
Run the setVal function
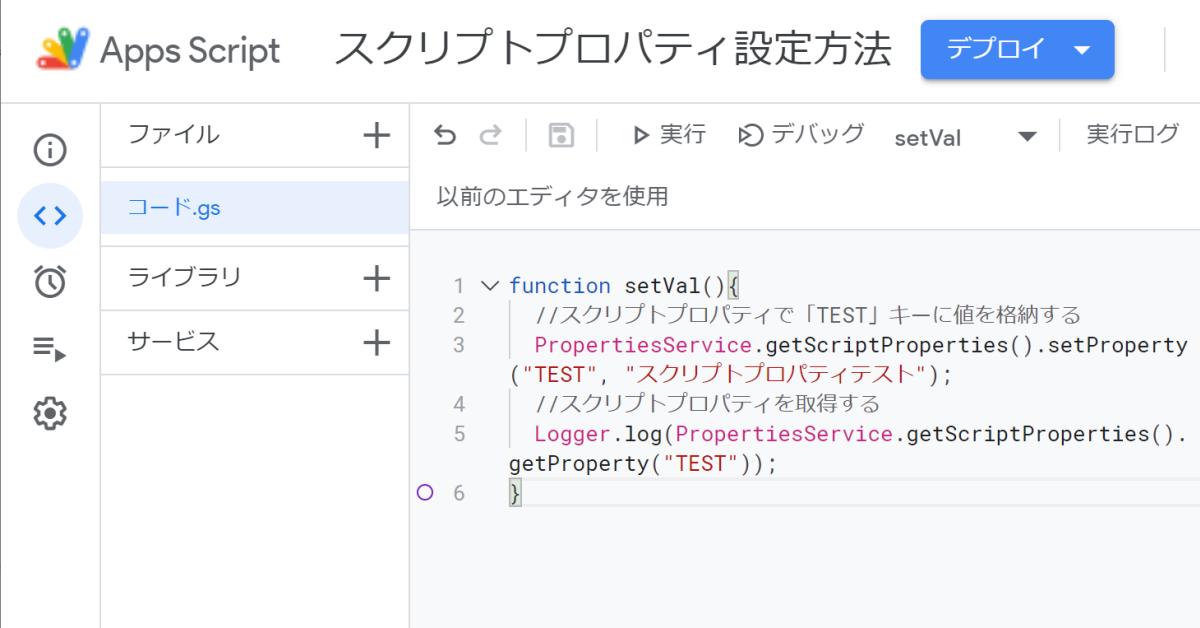coord(667,134)
